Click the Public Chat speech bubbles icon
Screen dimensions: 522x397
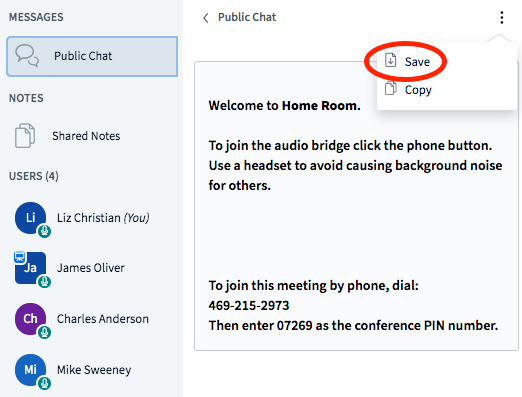27,56
